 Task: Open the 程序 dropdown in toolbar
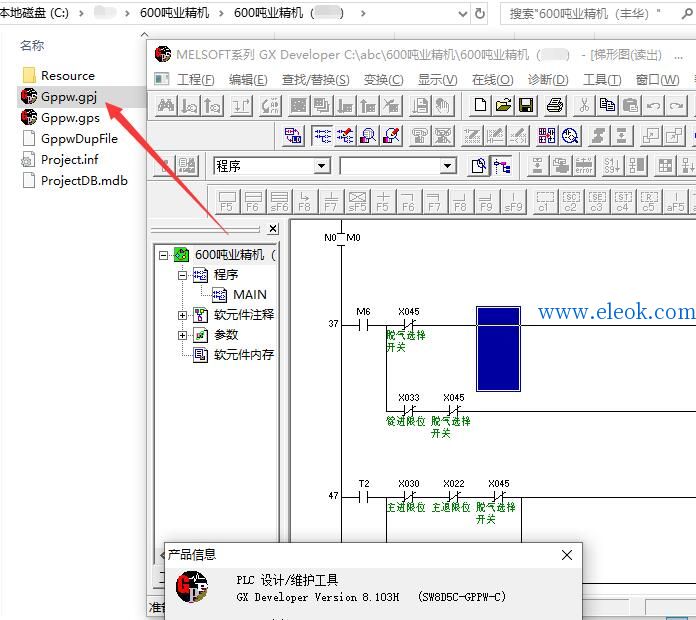point(321,166)
